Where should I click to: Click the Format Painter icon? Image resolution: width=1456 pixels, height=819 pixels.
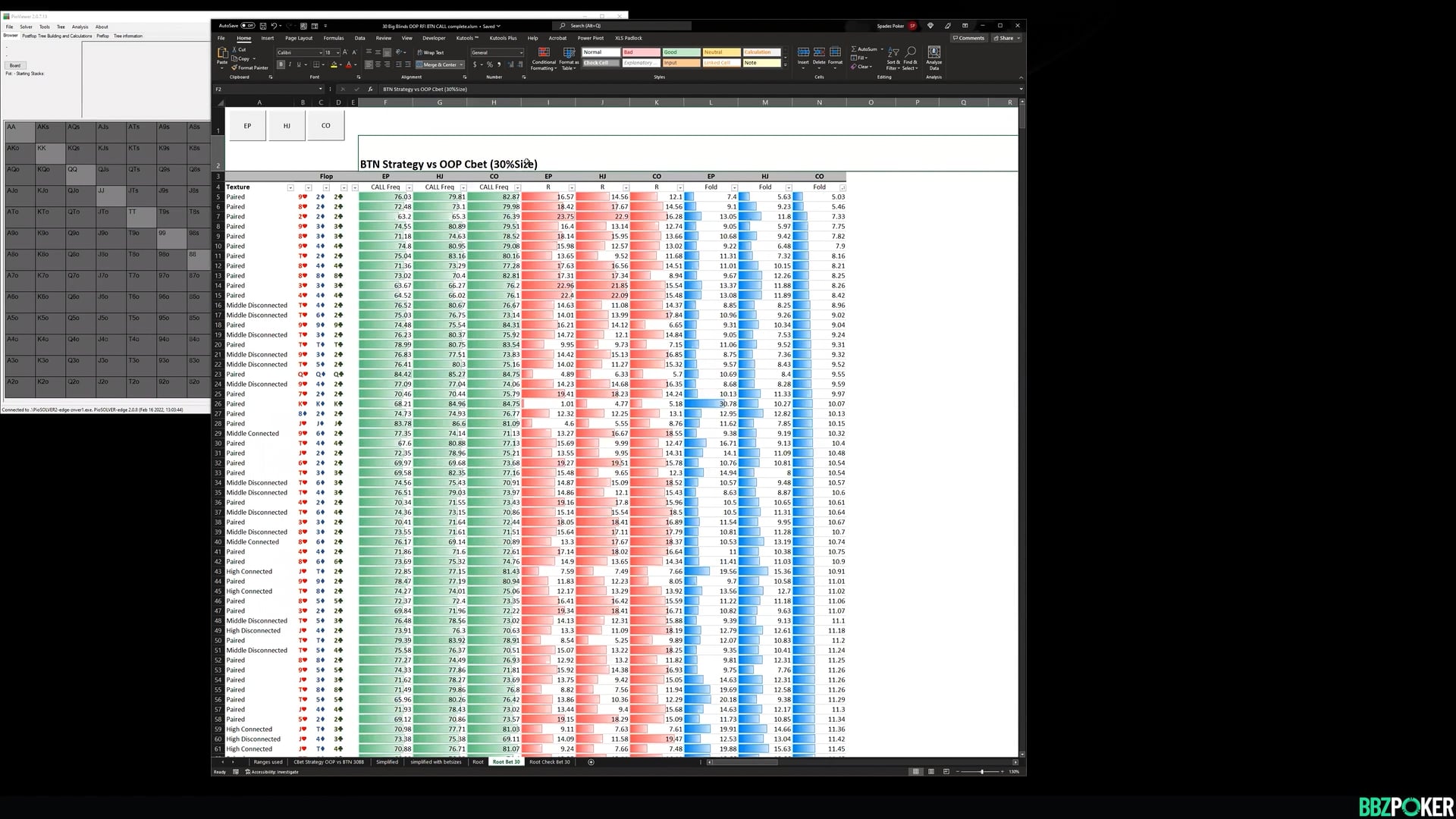pos(235,67)
